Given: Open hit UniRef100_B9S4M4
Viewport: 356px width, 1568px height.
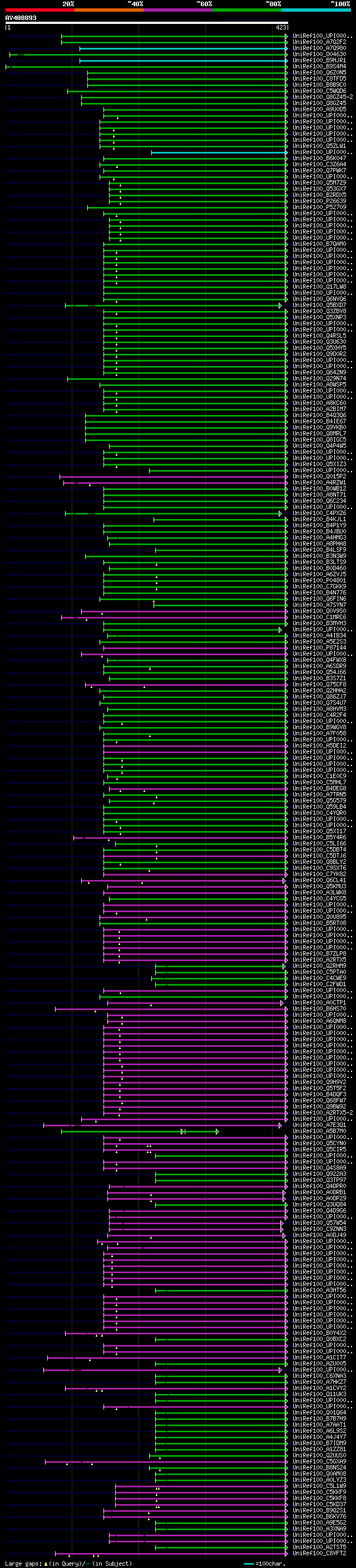Looking at the screenshot, I should click(319, 66).
